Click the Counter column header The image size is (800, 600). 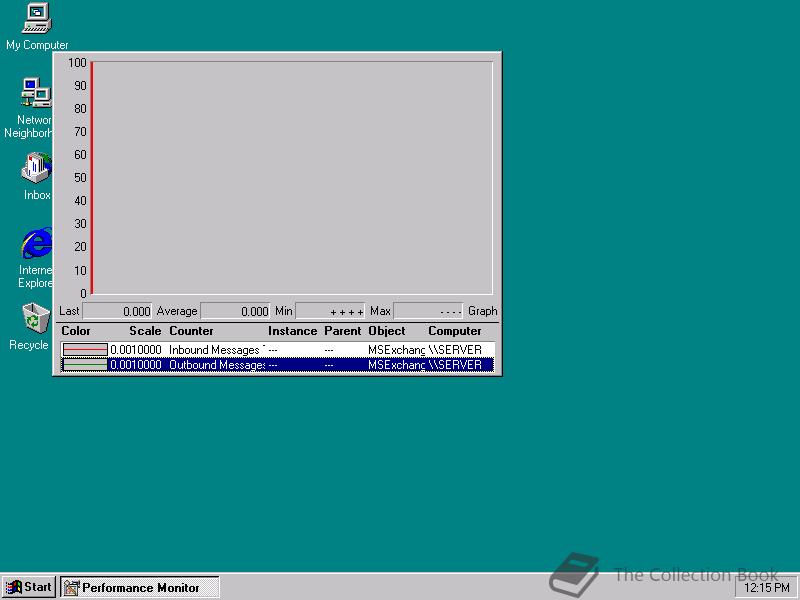pyautogui.click(x=191, y=331)
